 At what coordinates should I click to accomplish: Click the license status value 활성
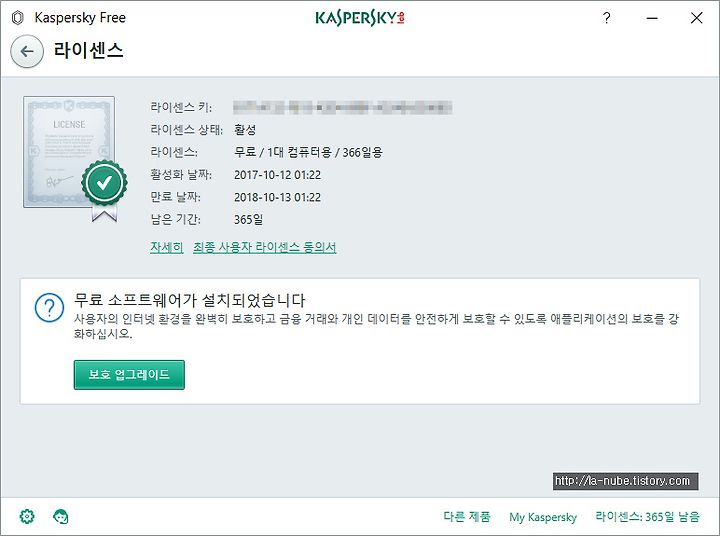[x=245, y=130]
